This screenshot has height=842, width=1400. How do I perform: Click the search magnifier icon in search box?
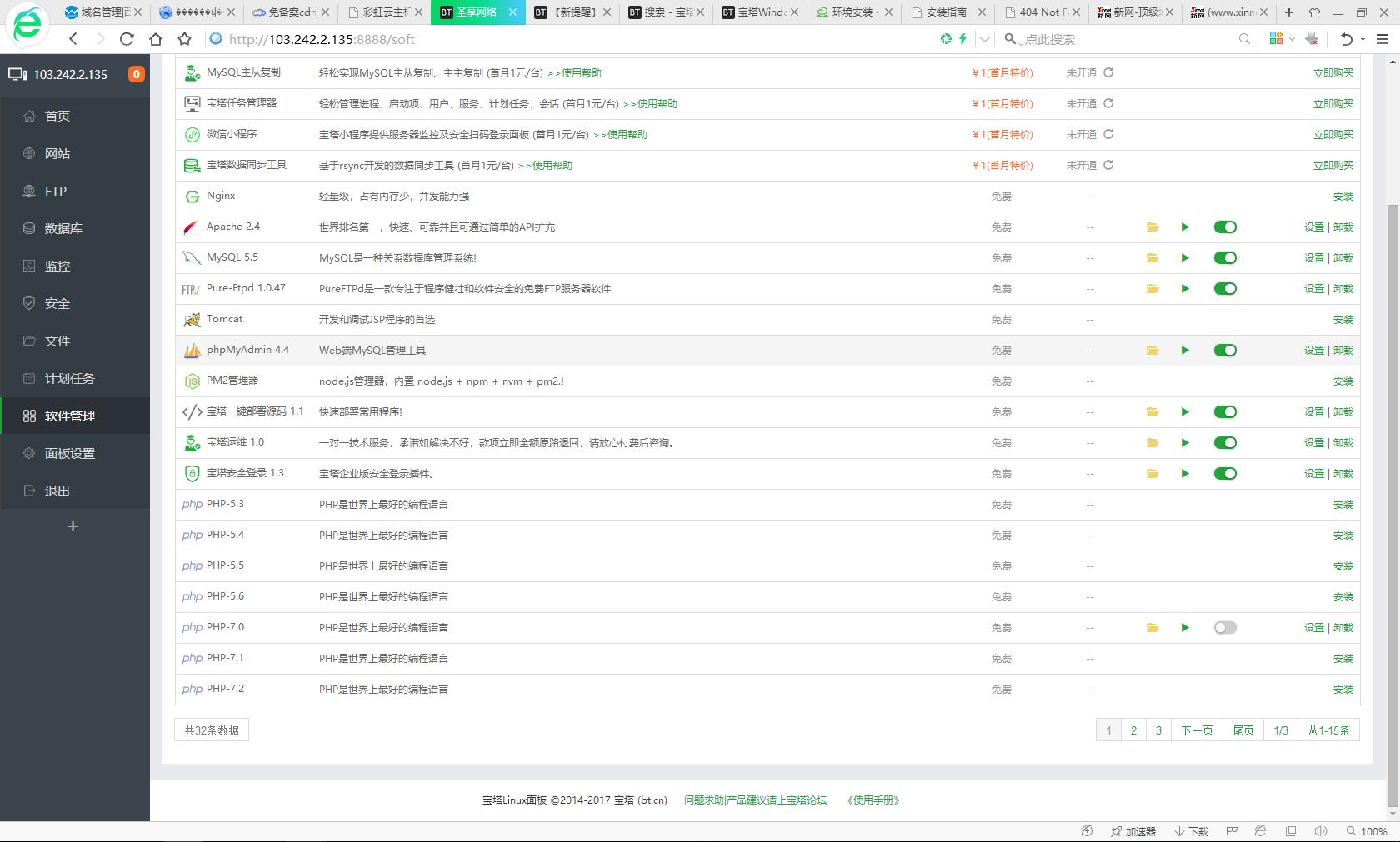[x=1244, y=39]
